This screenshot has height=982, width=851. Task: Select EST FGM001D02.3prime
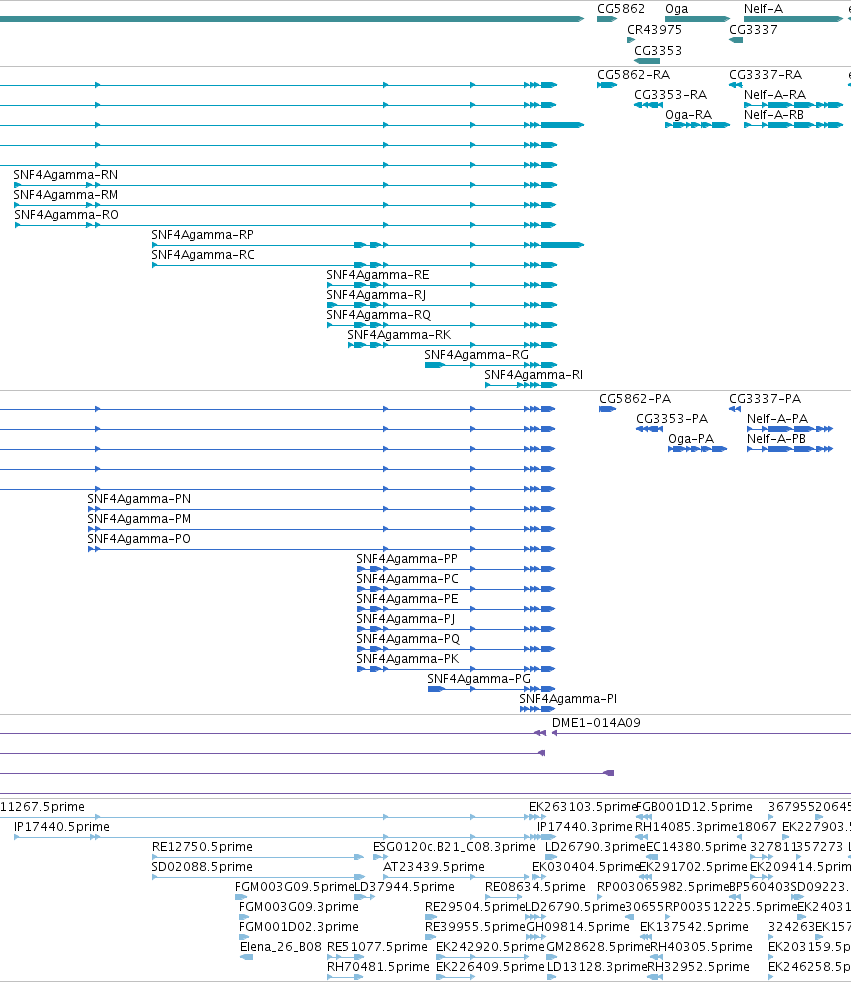(x=299, y=928)
